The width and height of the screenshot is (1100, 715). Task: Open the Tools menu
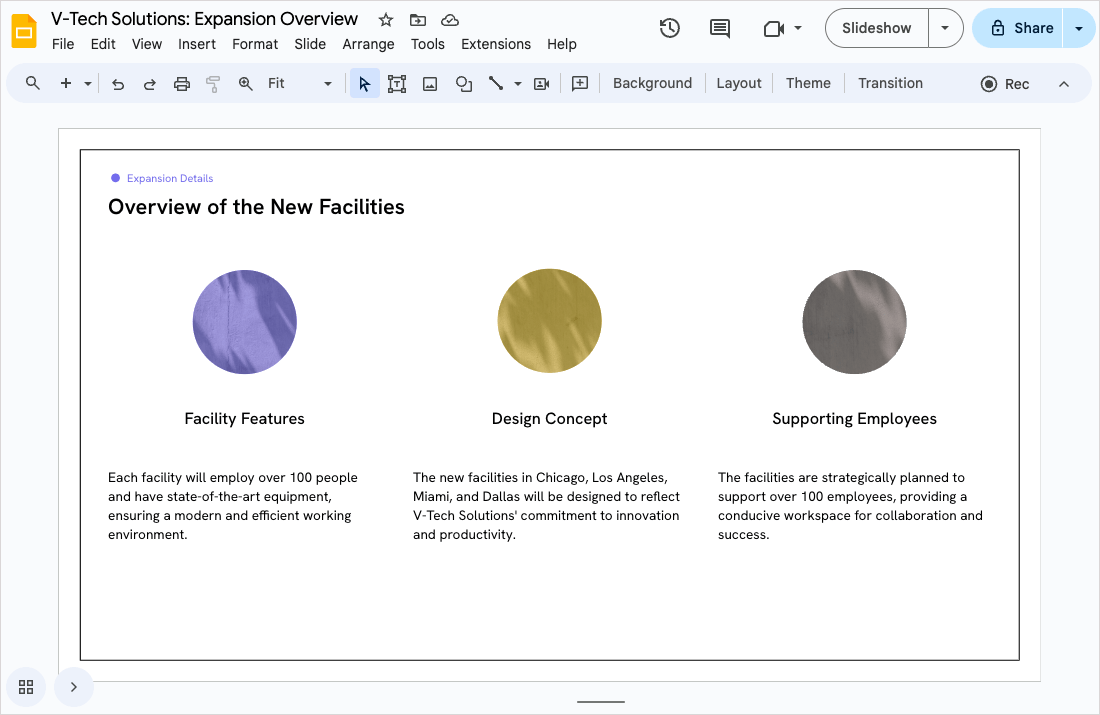pyautogui.click(x=428, y=44)
